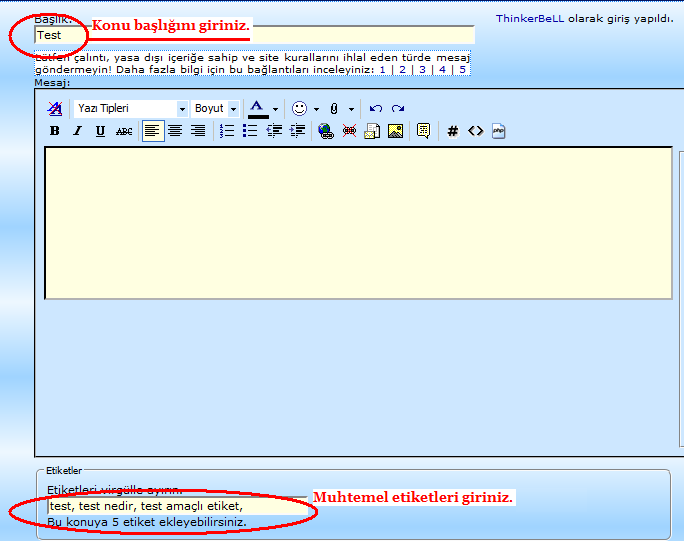Image resolution: width=684 pixels, height=541 pixels.
Task: Open the Boyut size dropdown
Action: (x=216, y=108)
